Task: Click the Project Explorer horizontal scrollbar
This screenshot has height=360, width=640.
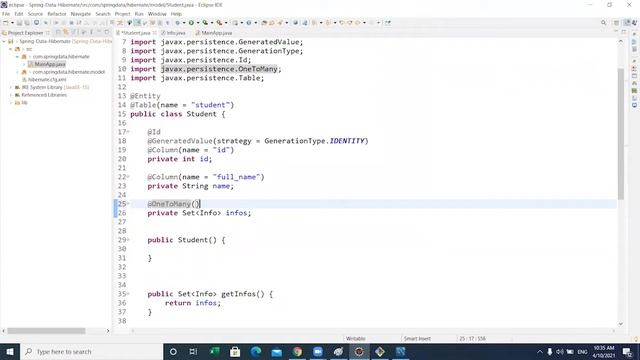Action: [x=46, y=331]
